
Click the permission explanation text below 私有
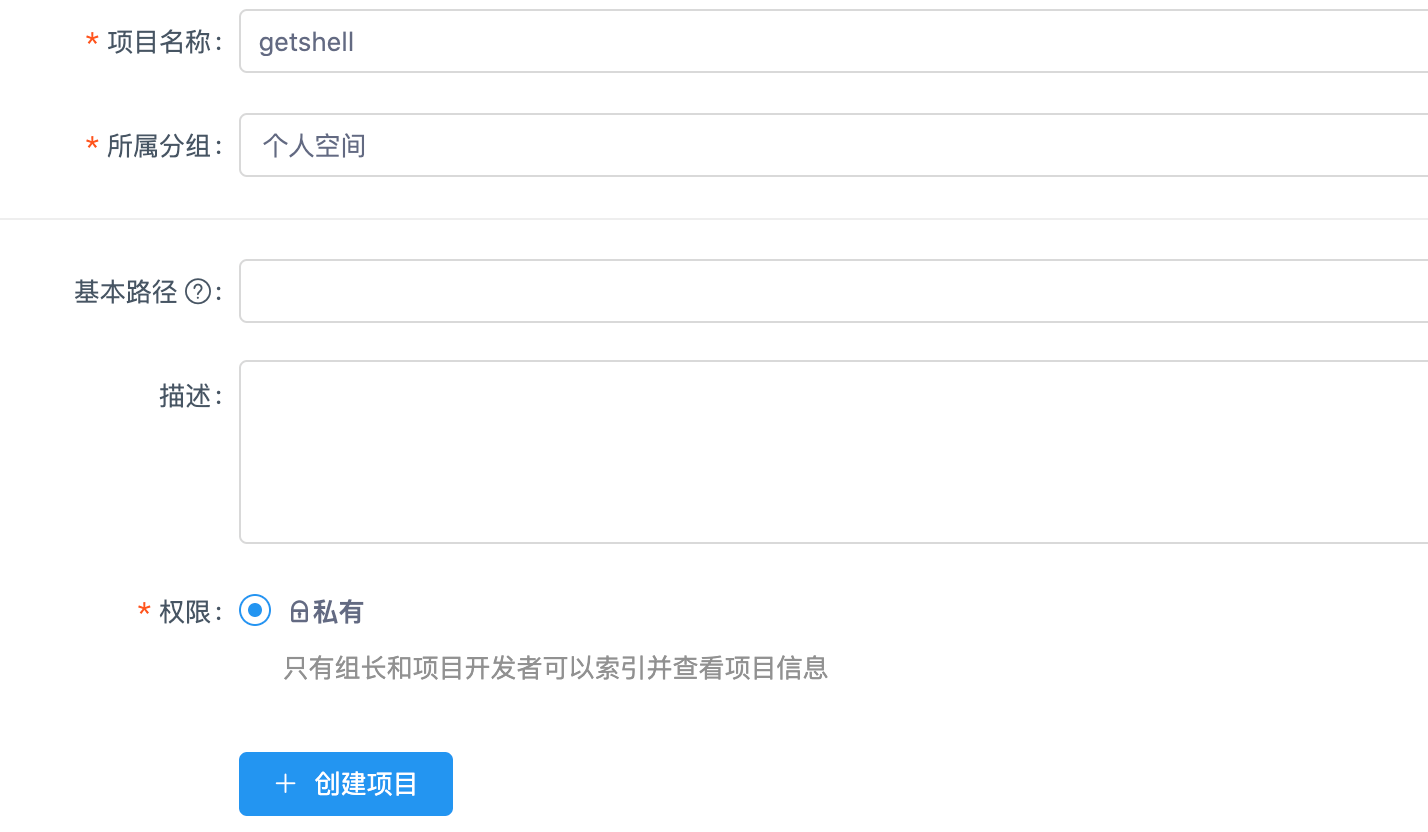(553, 668)
